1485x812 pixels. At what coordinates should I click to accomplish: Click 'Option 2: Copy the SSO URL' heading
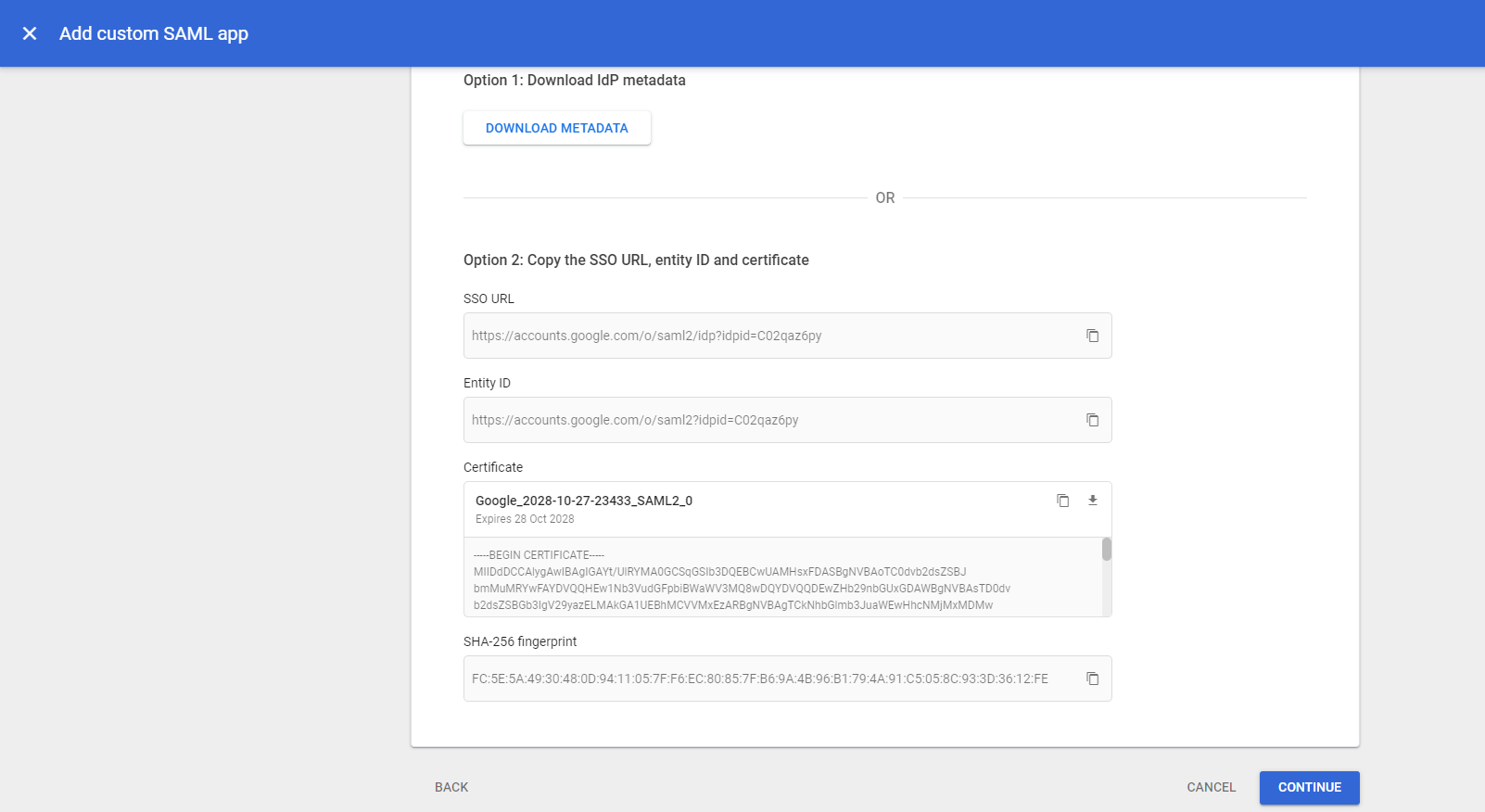(x=636, y=260)
